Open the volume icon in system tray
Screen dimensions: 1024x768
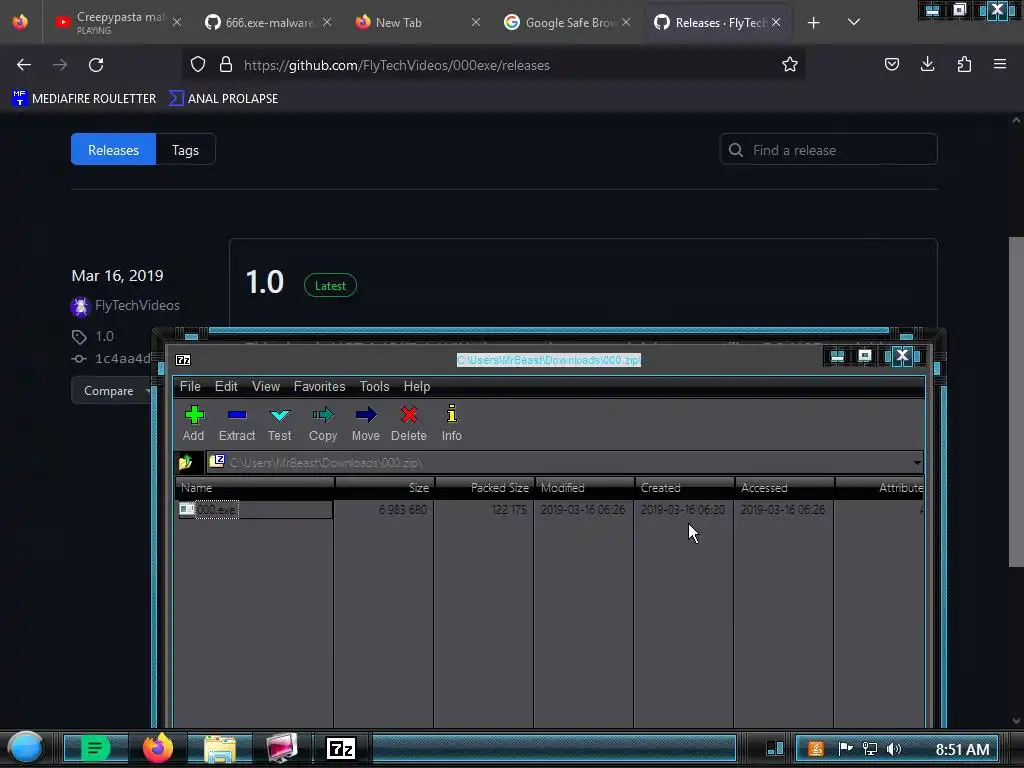point(894,749)
